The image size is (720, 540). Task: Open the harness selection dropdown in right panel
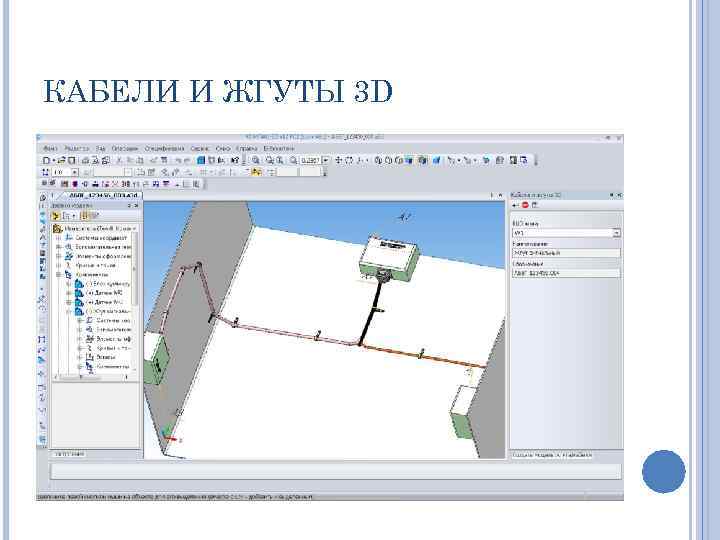click(x=616, y=233)
